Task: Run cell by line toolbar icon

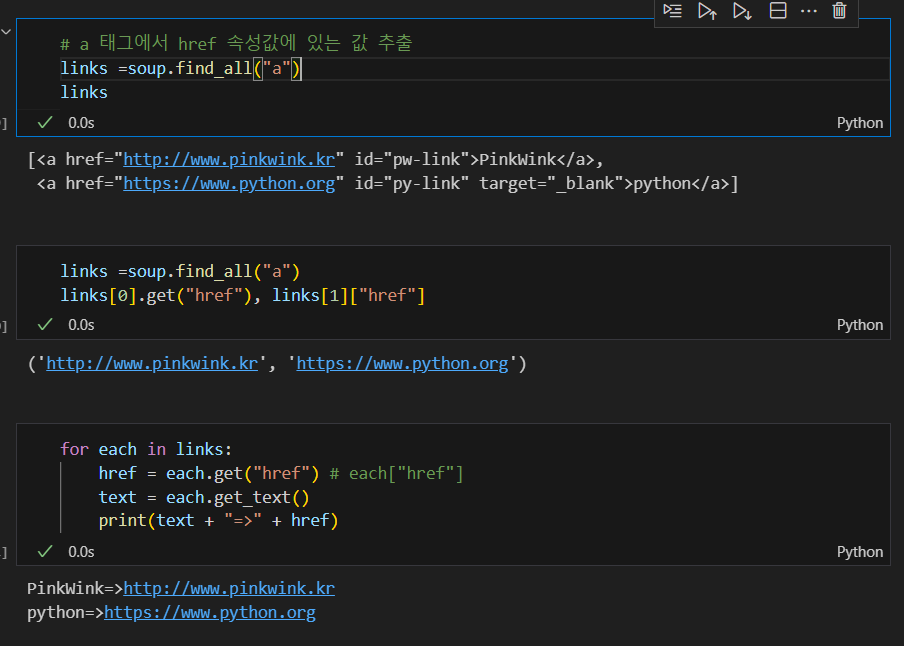Action: 672,11
